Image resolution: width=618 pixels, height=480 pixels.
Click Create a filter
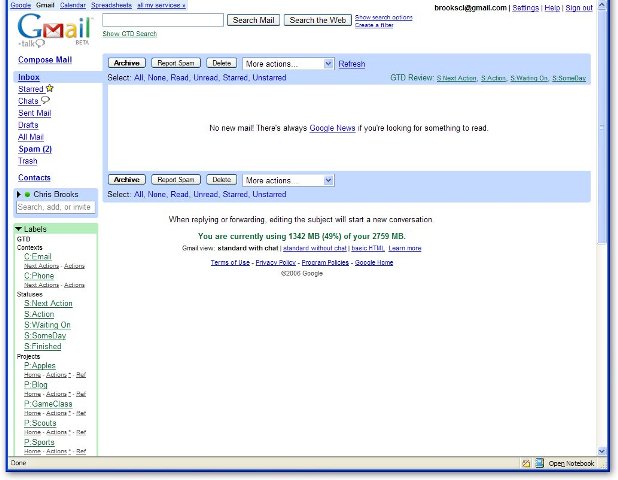374,25
